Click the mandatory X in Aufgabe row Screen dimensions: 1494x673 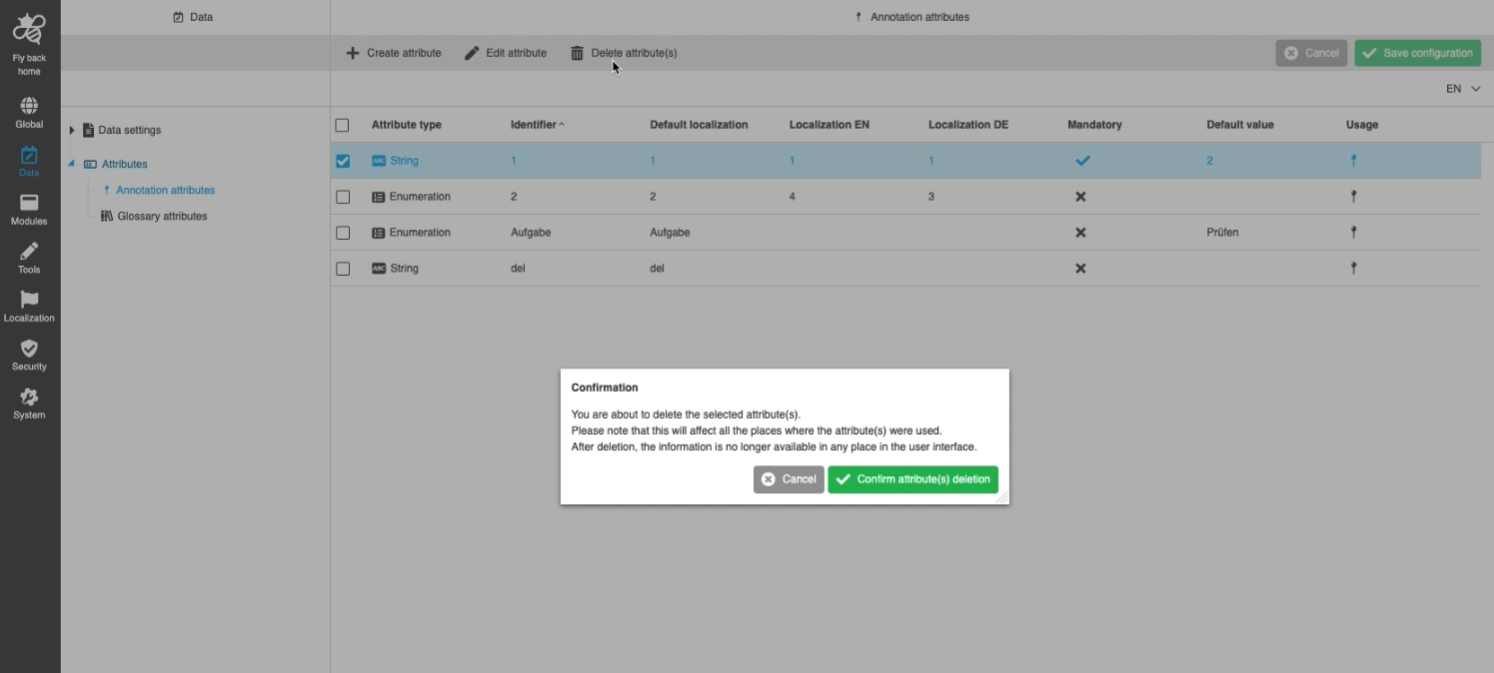point(1080,233)
